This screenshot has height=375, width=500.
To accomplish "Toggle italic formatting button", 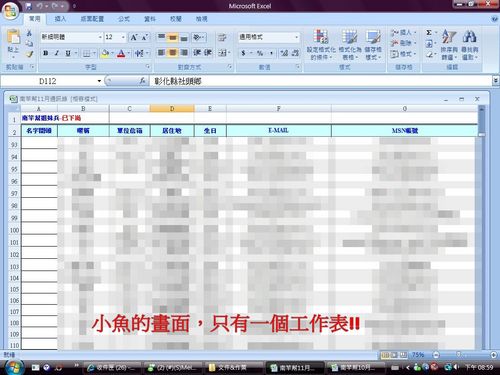I will click(57, 53).
